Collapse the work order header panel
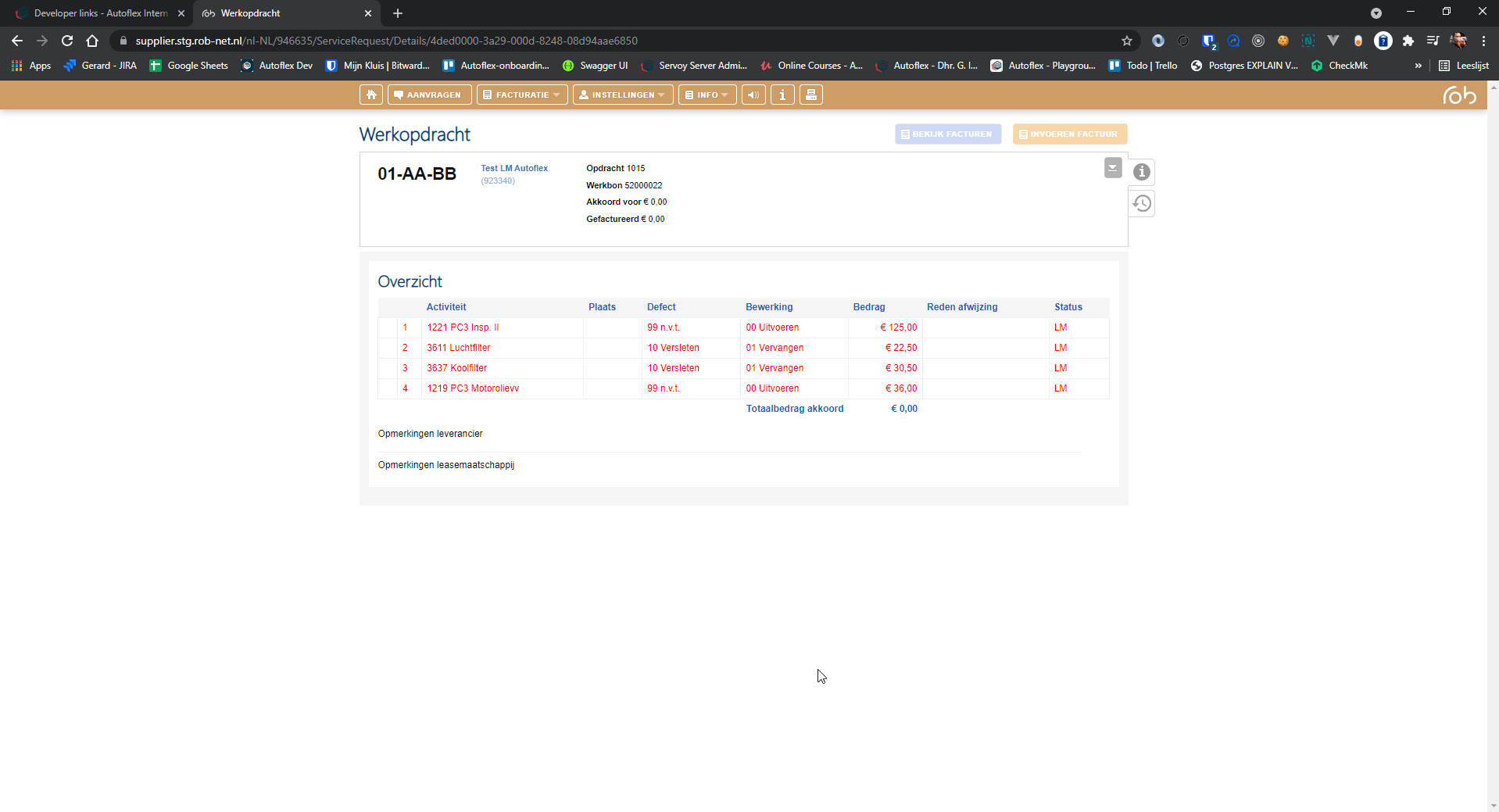The width and height of the screenshot is (1499, 812). click(1113, 168)
